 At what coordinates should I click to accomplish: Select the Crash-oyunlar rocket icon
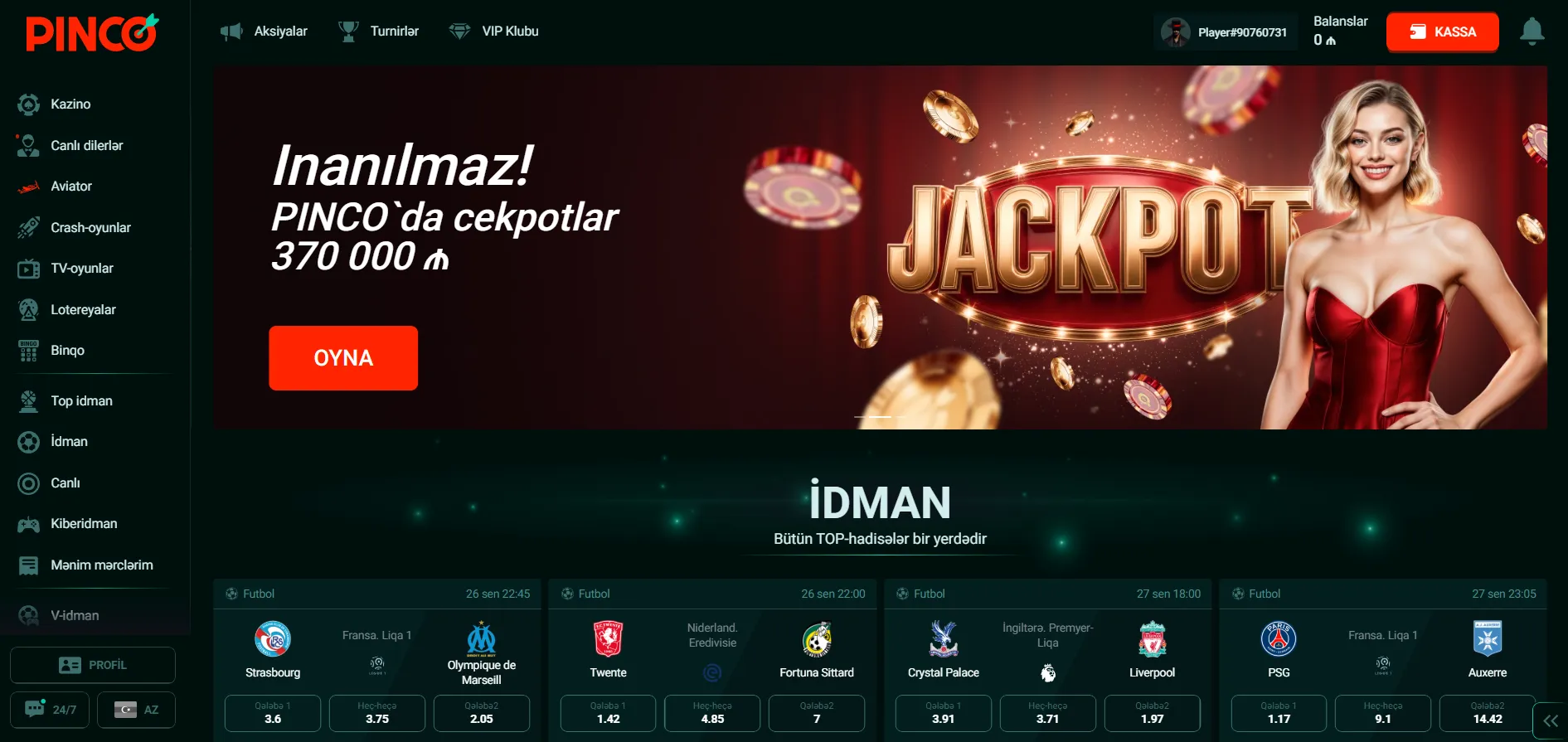[x=28, y=227]
